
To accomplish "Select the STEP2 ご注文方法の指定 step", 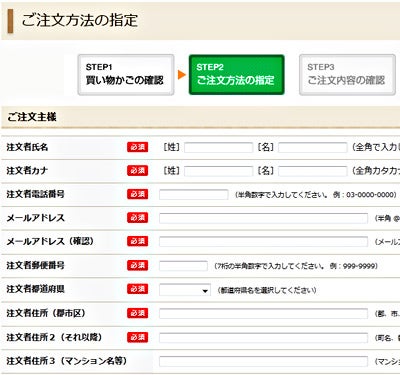I will tap(237, 75).
